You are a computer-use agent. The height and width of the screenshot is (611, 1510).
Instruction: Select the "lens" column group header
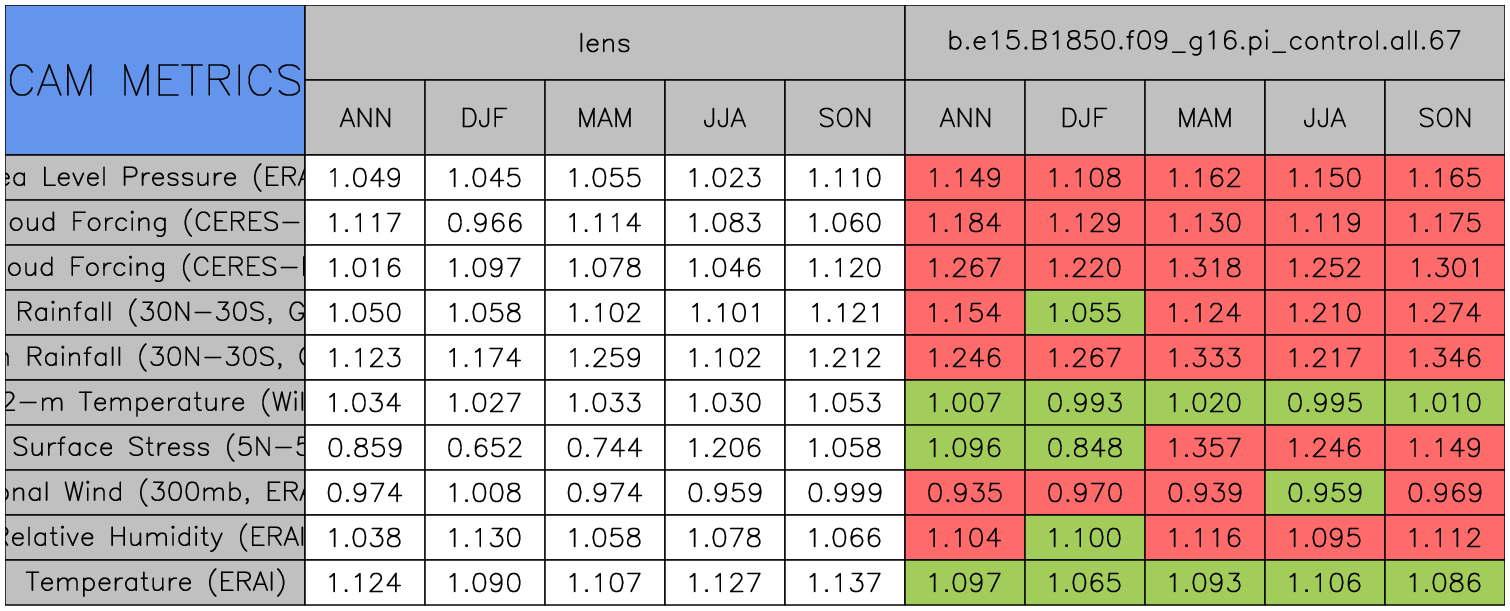click(604, 43)
